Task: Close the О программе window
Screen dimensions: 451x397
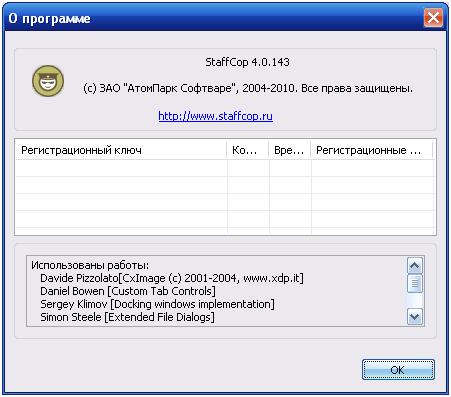Action: 433,17
